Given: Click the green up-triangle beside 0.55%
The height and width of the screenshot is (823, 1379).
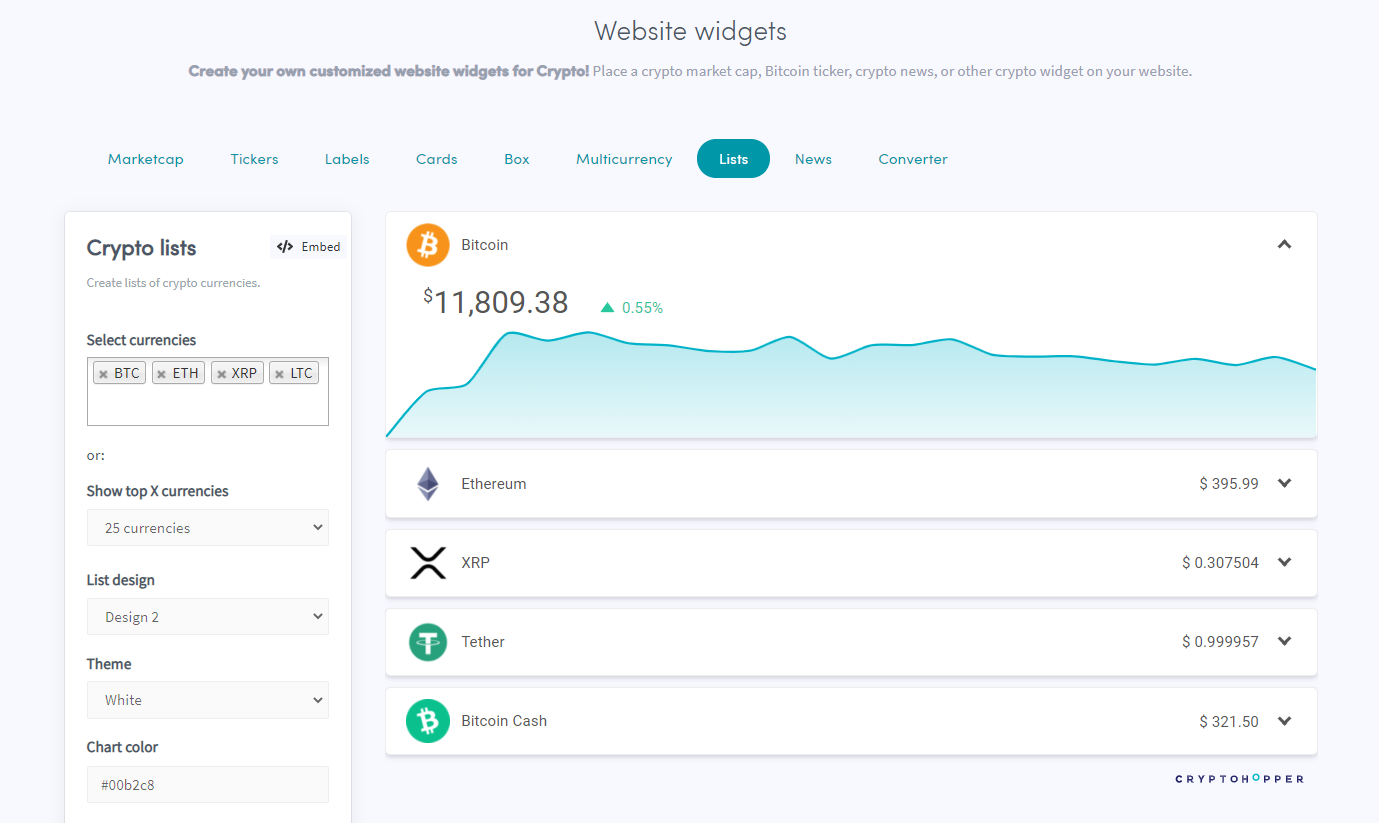Looking at the screenshot, I should pyautogui.click(x=607, y=308).
